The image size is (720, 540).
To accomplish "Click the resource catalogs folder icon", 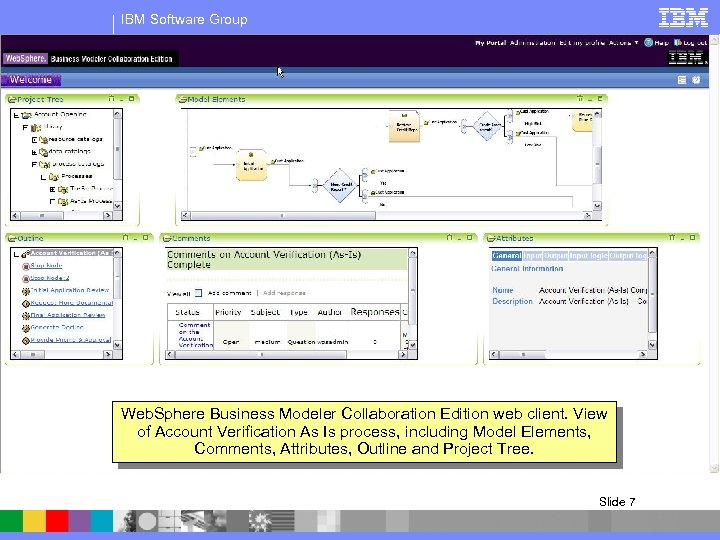I will pyautogui.click(x=43, y=140).
